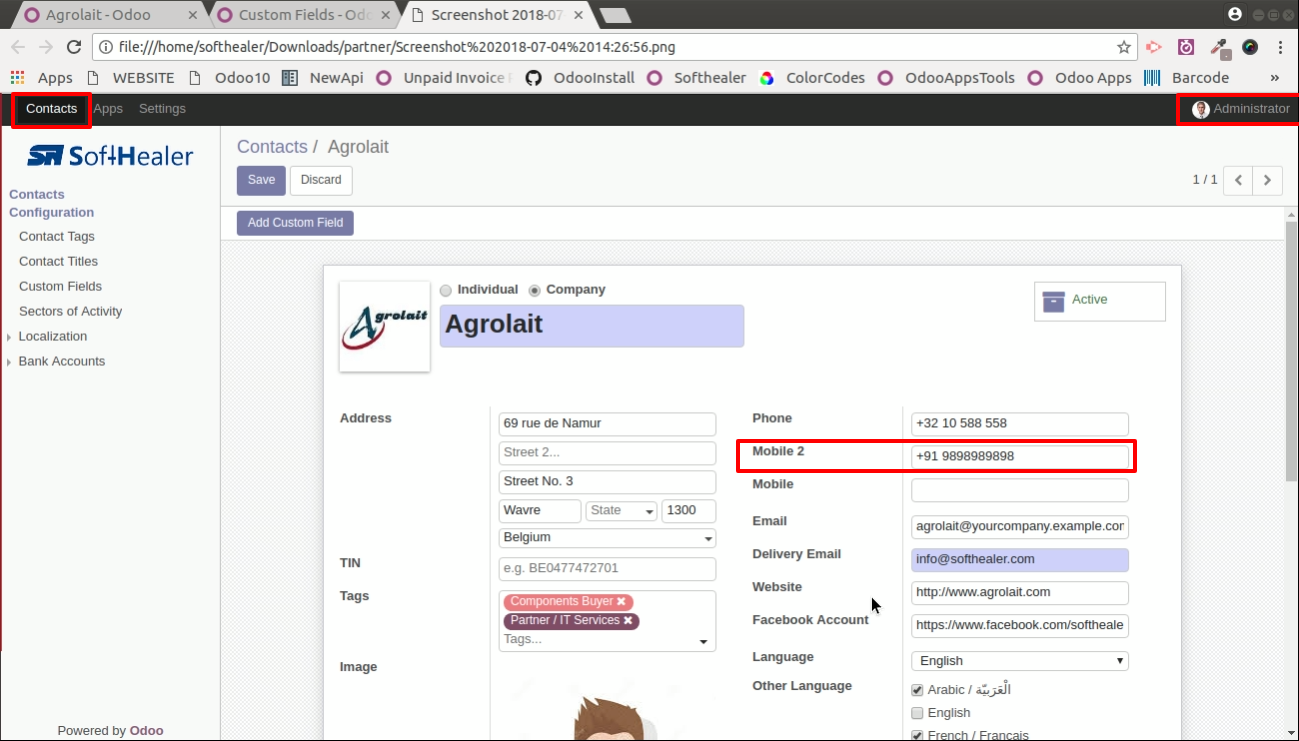Open the Settings top menu
Viewport: 1299px width, 741px height.
[x=162, y=109]
